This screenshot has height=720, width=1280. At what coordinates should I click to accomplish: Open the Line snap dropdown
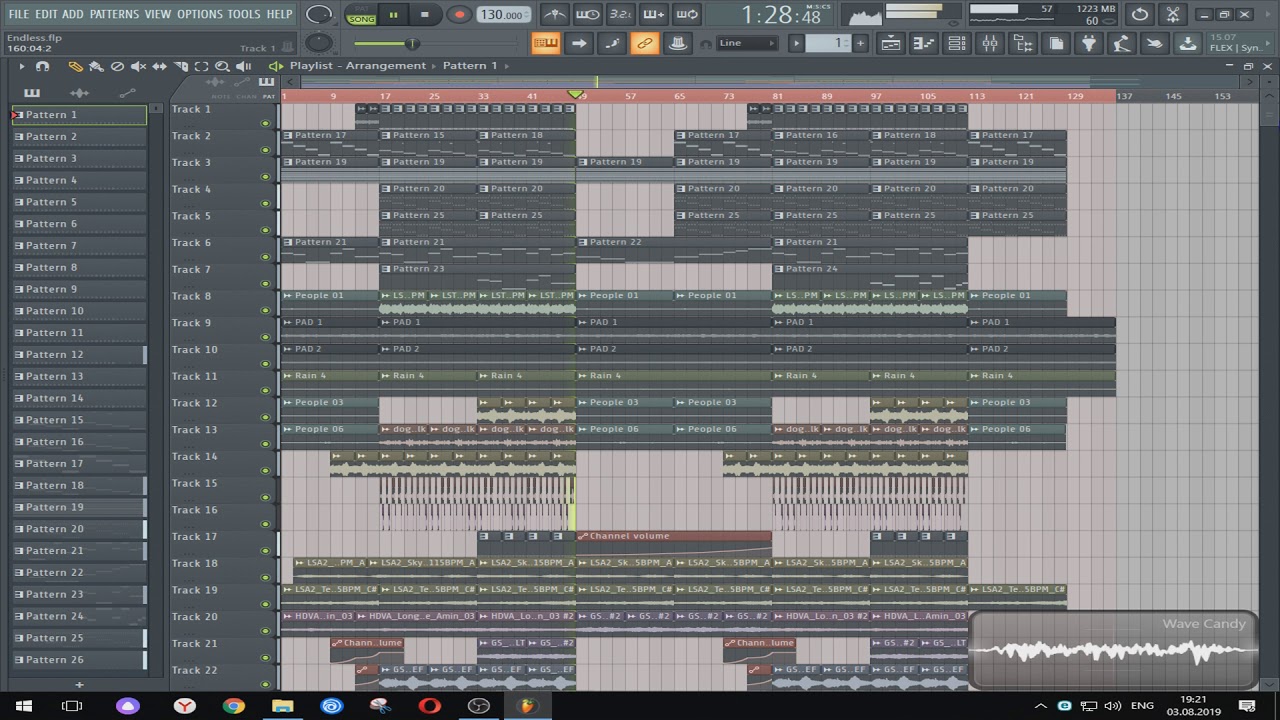747,43
